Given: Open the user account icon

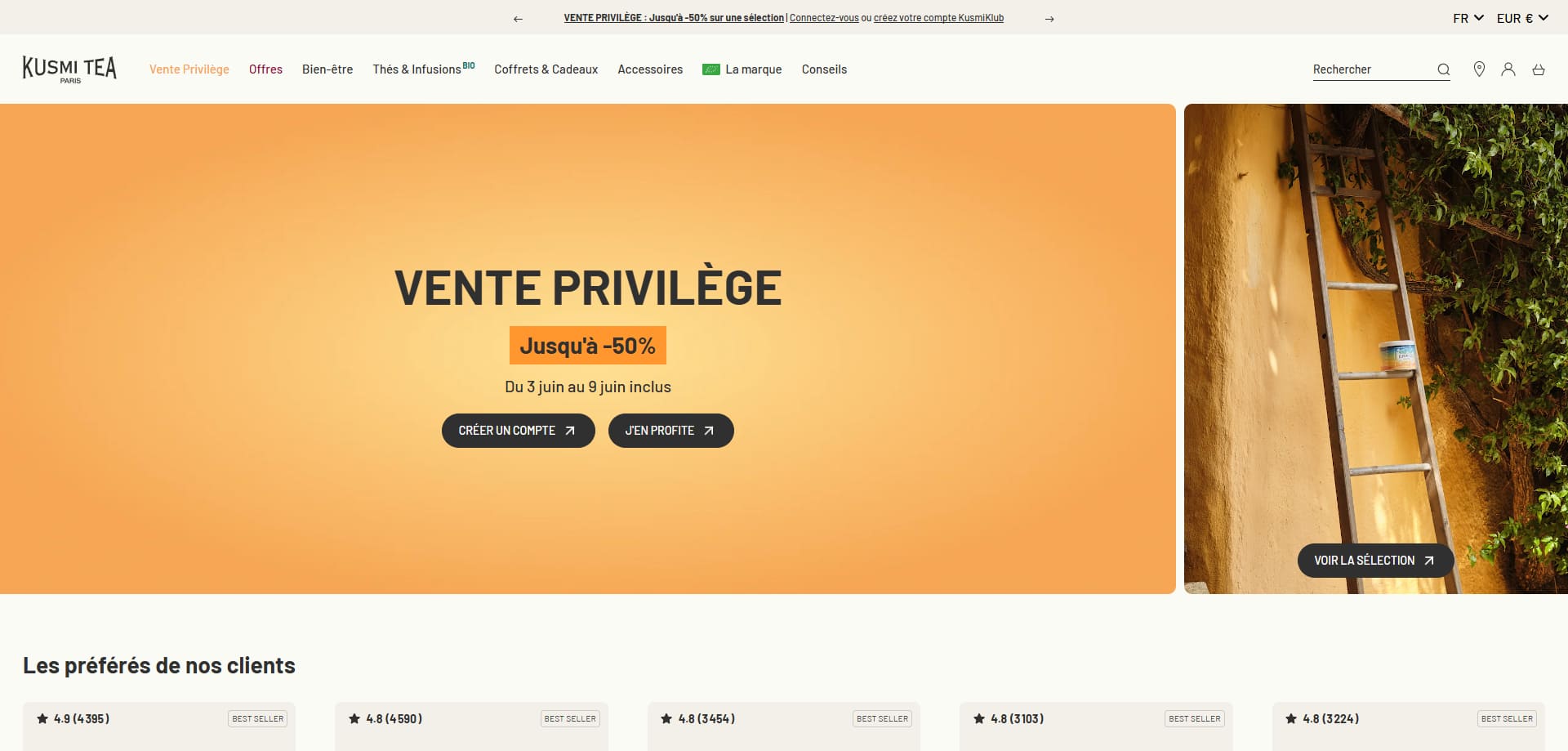Looking at the screenshot, I should (x=1508, y=69).
